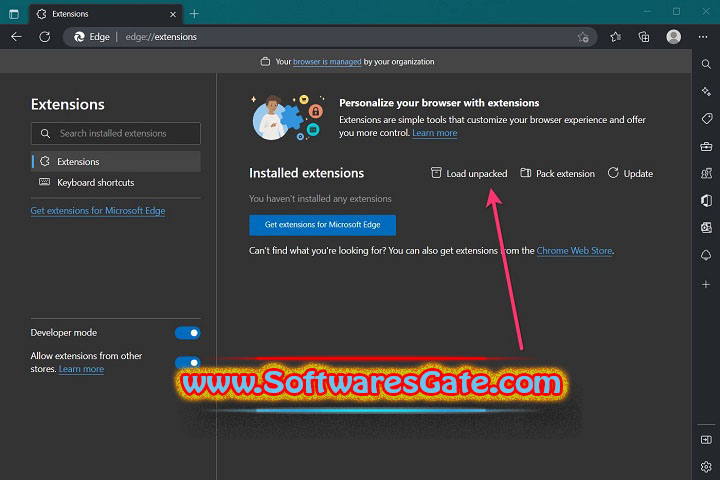Click Update extensions button
The image size is (720, 480).
click(x=630, y=173)
